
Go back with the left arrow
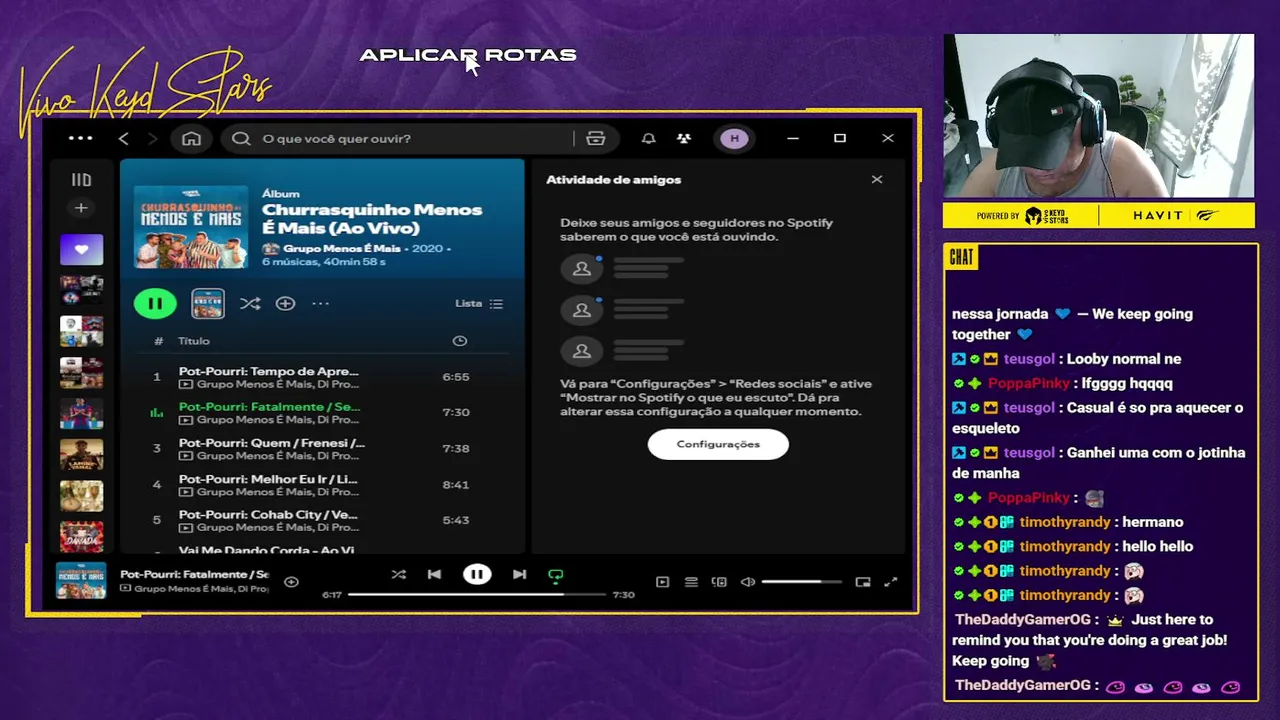[123, 139]
